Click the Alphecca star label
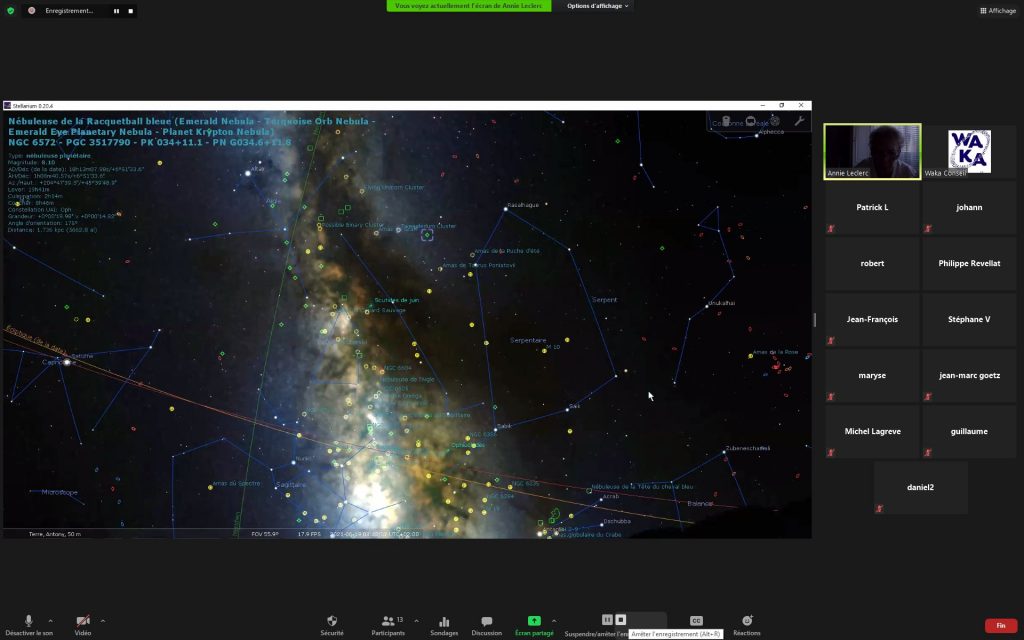This screenshot has height=640, width=1024. (771, 132)
